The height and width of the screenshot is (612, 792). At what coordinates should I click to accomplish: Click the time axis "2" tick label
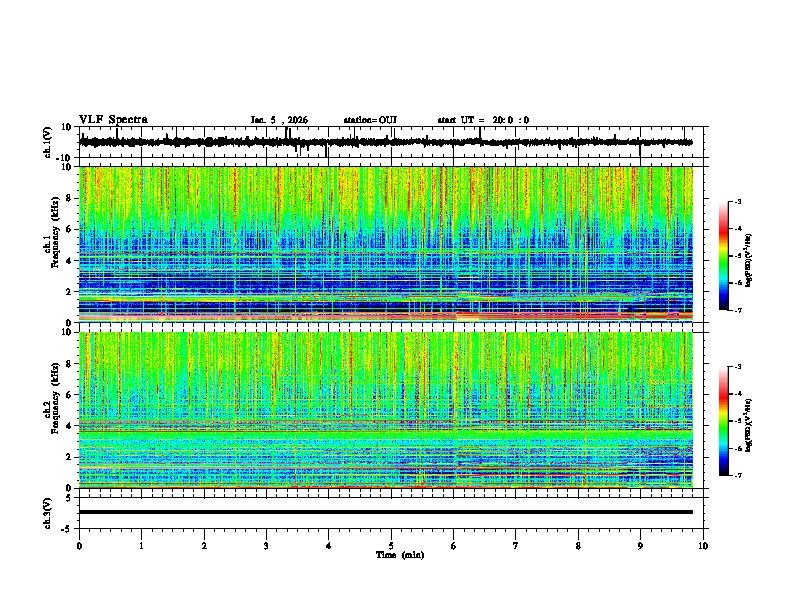(204, 546)
